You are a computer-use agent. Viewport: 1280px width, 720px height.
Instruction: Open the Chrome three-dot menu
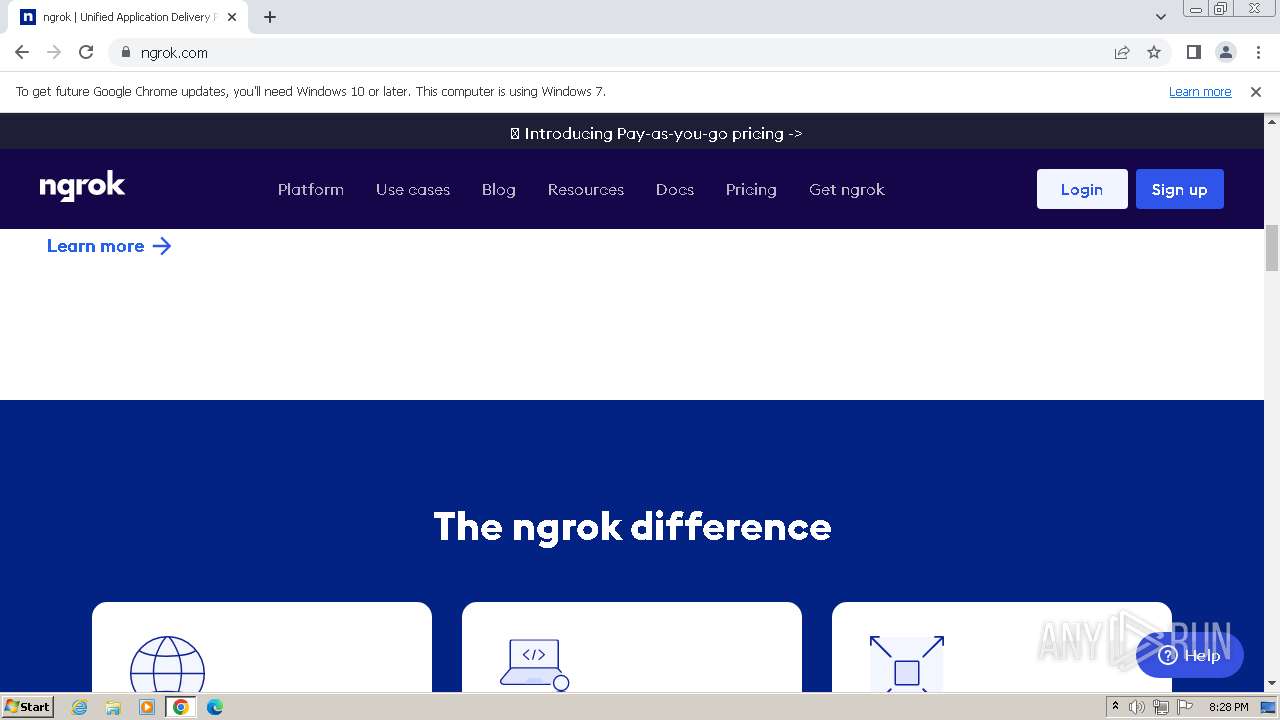1258,52
